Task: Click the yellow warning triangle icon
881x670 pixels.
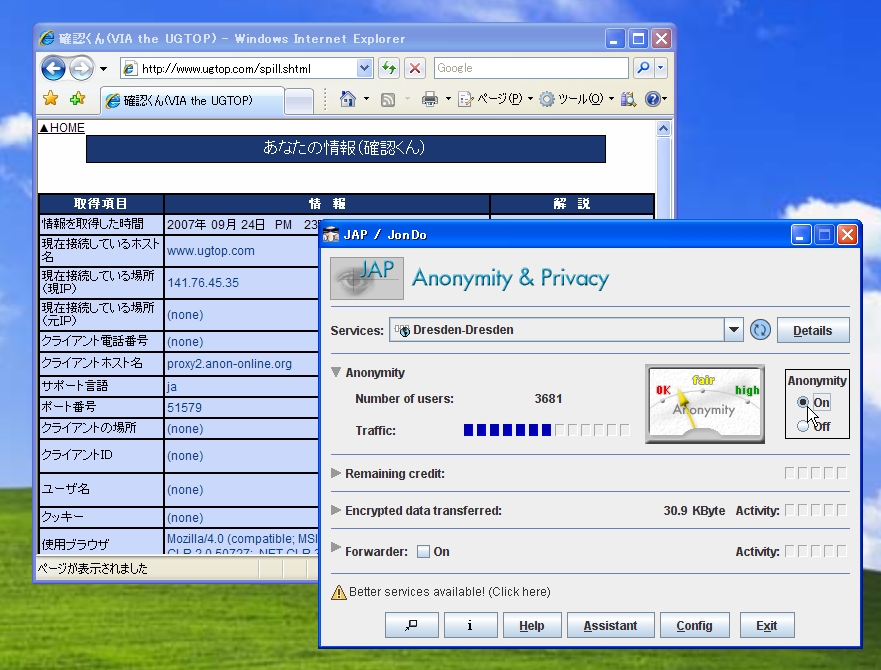Action: click(x=339, y=592)
